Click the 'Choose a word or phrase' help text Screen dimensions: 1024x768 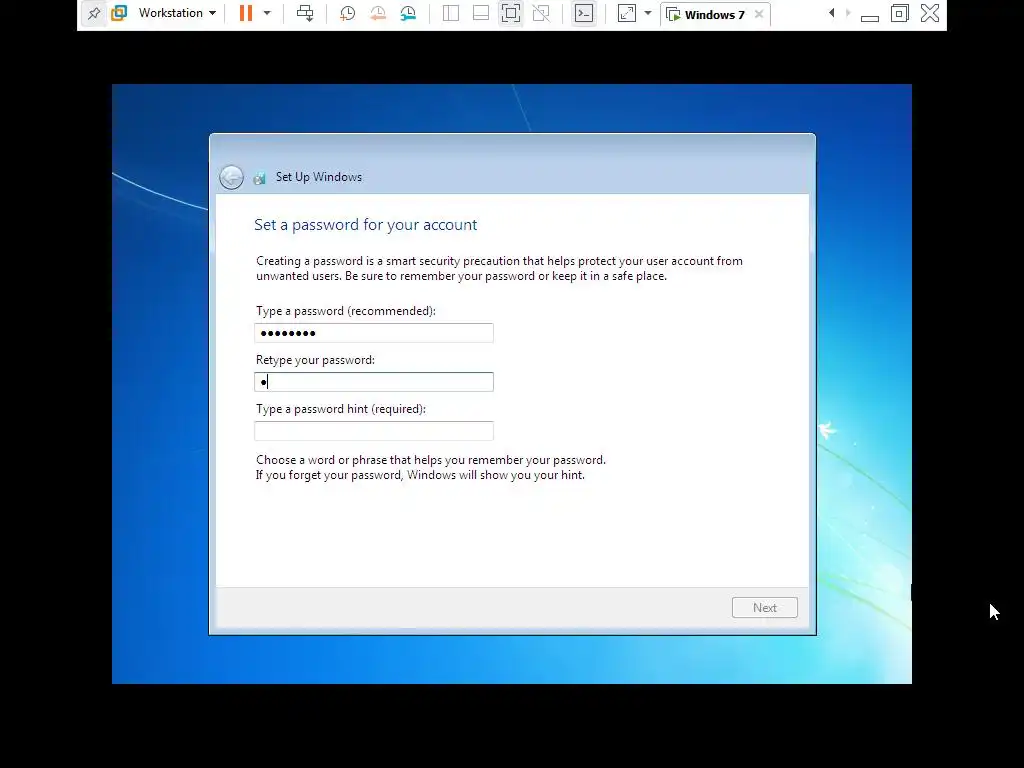point(431,468)
